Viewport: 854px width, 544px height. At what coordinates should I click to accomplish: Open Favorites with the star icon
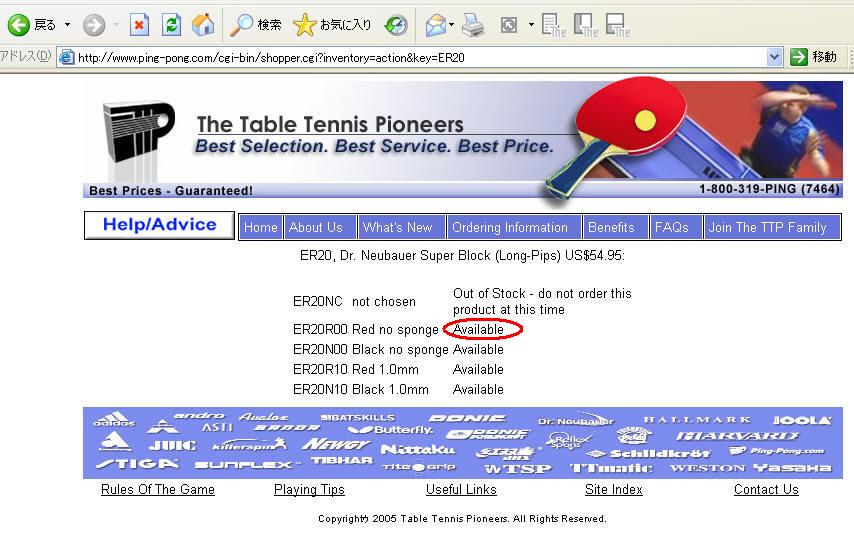(332, 25)
